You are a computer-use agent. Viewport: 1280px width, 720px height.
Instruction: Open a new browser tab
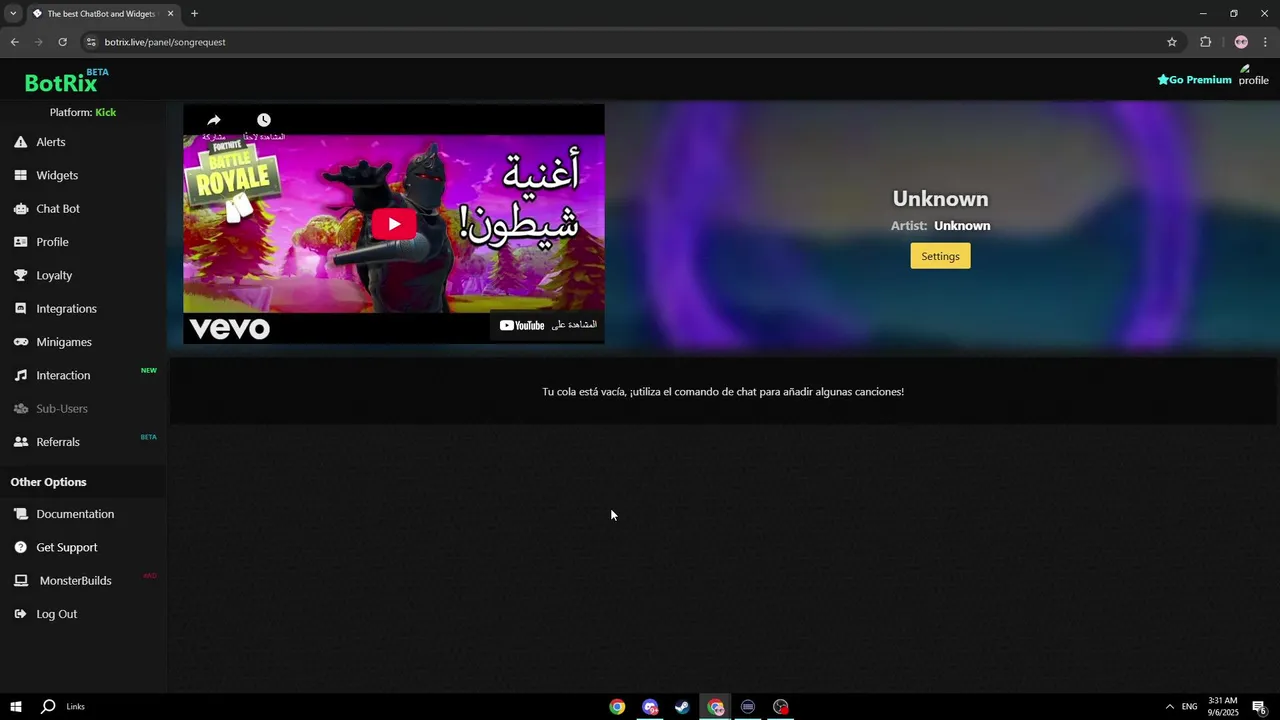coord(194,14)
